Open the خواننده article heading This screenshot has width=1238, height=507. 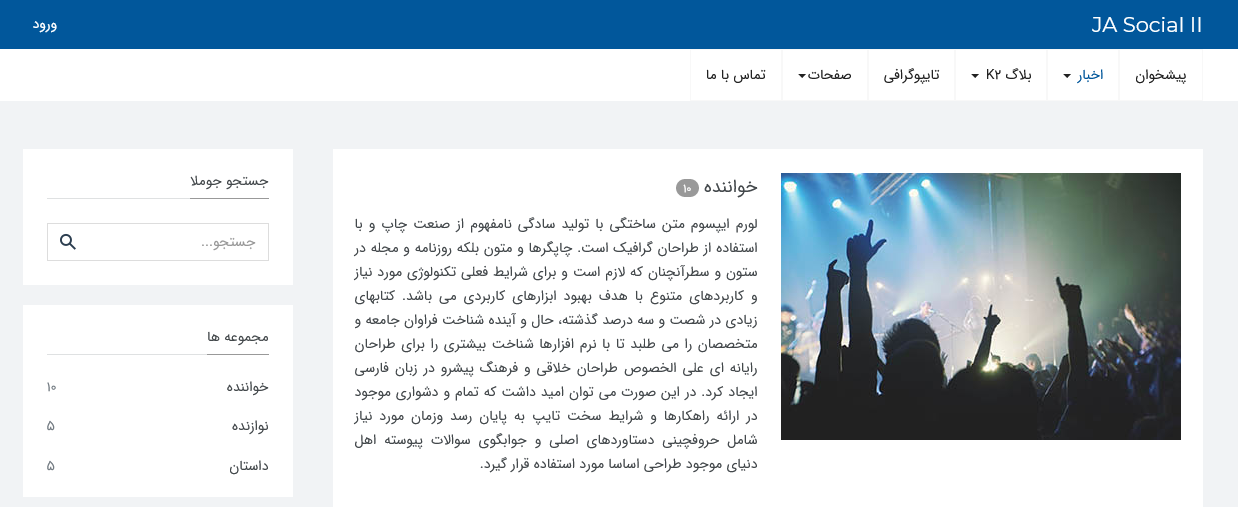point(731,187)
